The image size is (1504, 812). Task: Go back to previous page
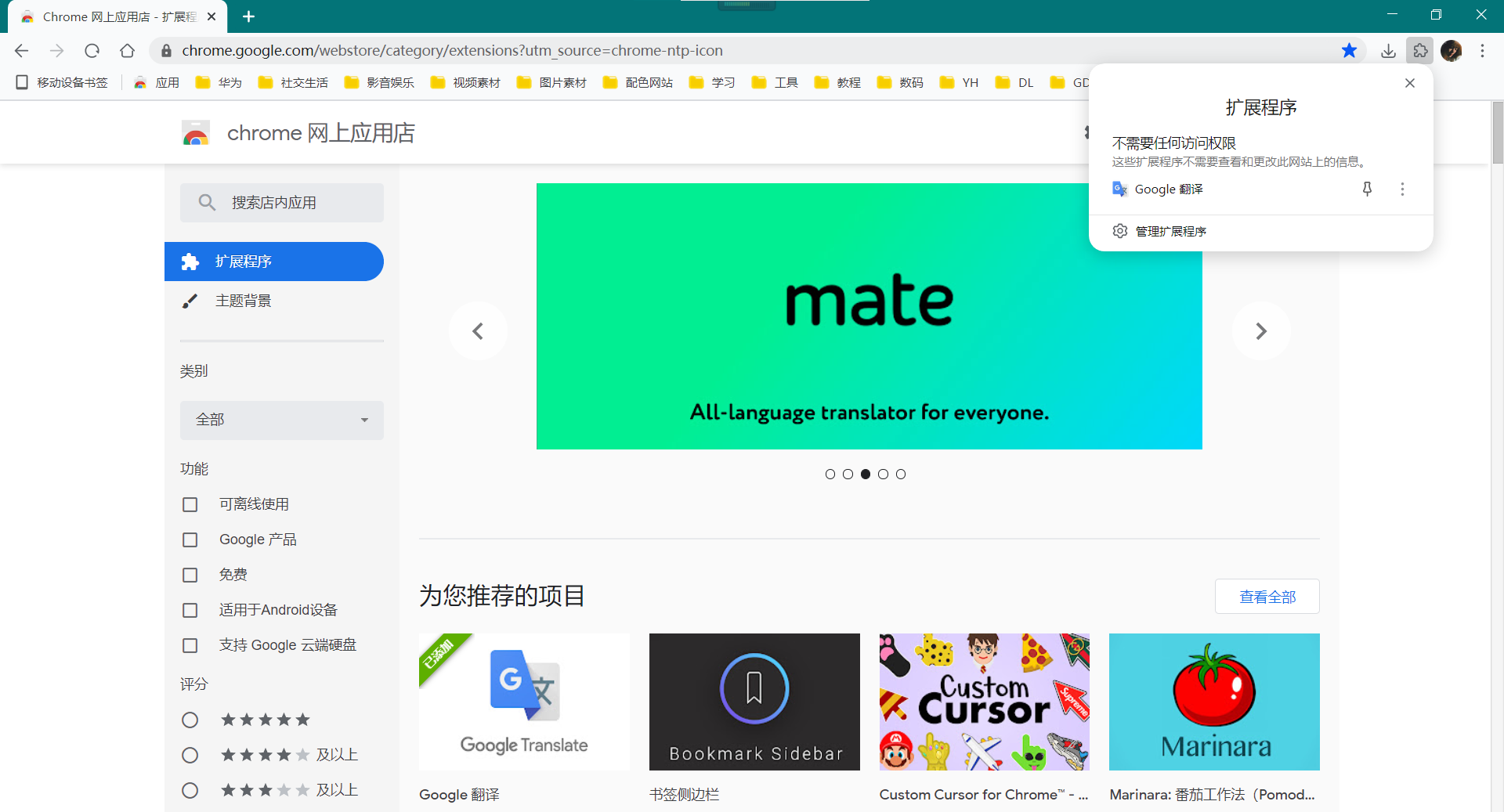coord(21,51)
